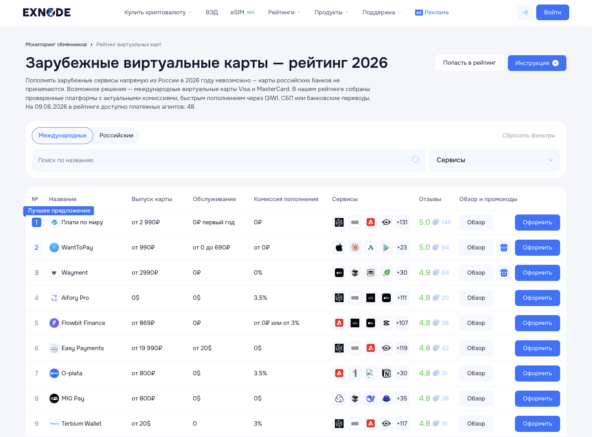Show +23 more services for WantToPay
The width and height of the screenshot is (592, 437).
[x=402, y=247]
